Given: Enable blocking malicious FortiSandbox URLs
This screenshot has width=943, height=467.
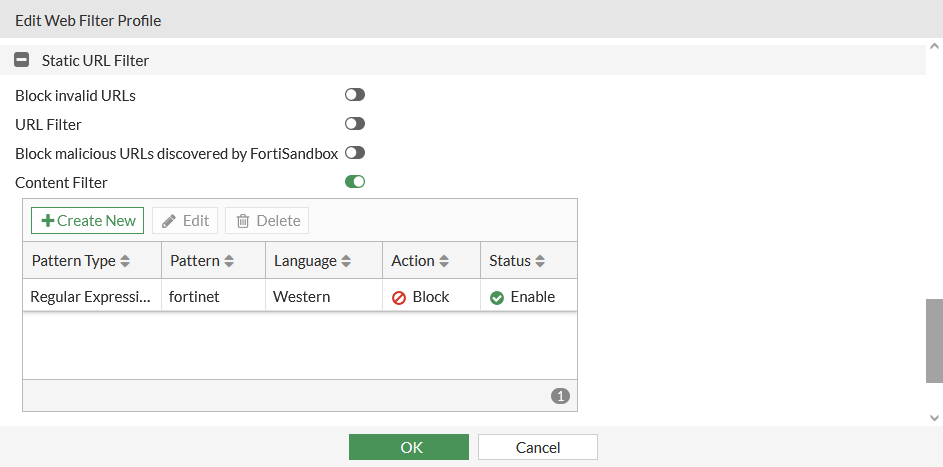Looking at the screenshot, I should [355, 153].
